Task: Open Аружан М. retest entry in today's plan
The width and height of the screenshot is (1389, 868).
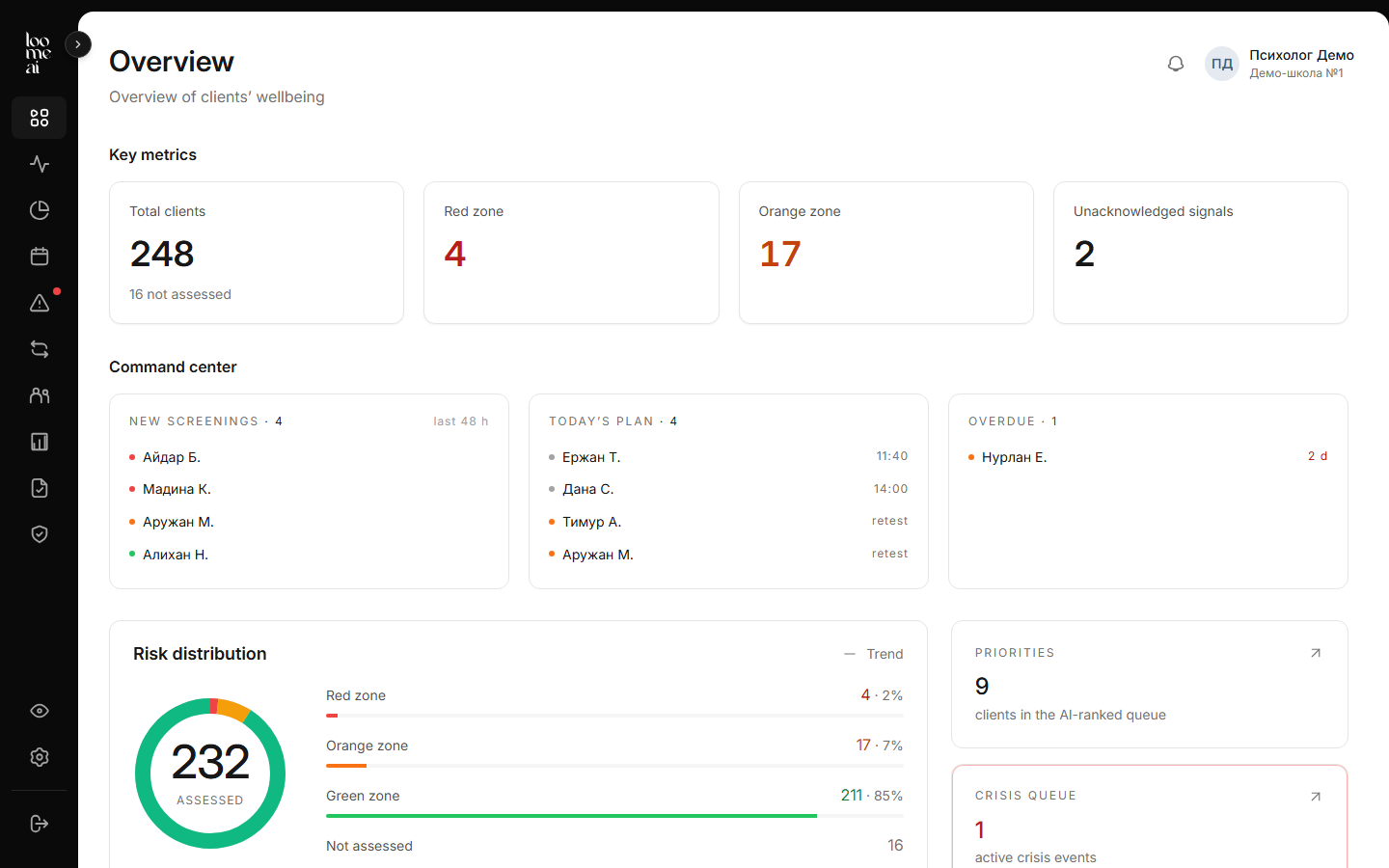Action: [x=728, y=555]
